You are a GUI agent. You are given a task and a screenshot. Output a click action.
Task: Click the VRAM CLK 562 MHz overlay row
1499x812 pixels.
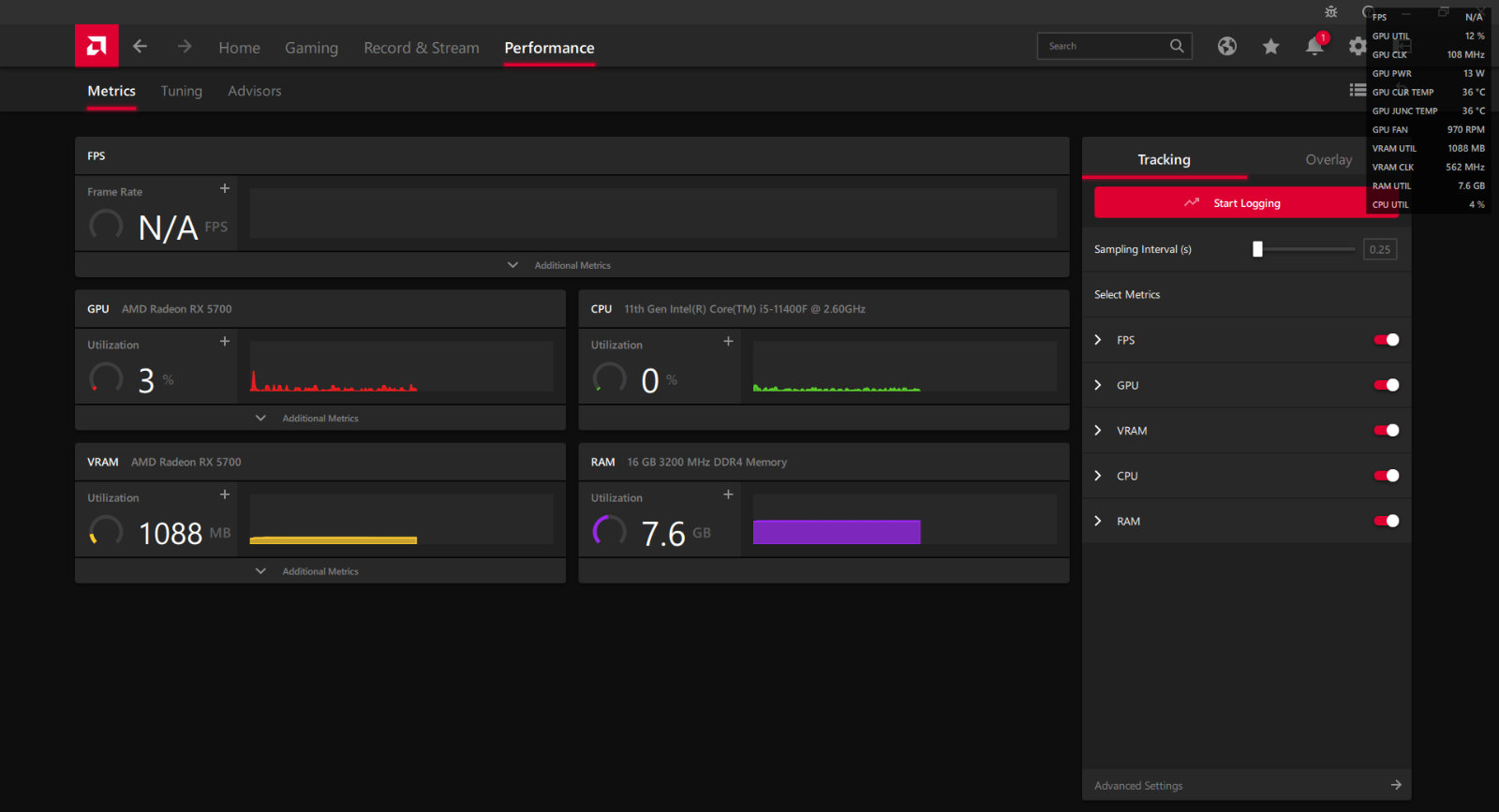click(x=1429, y=167)
